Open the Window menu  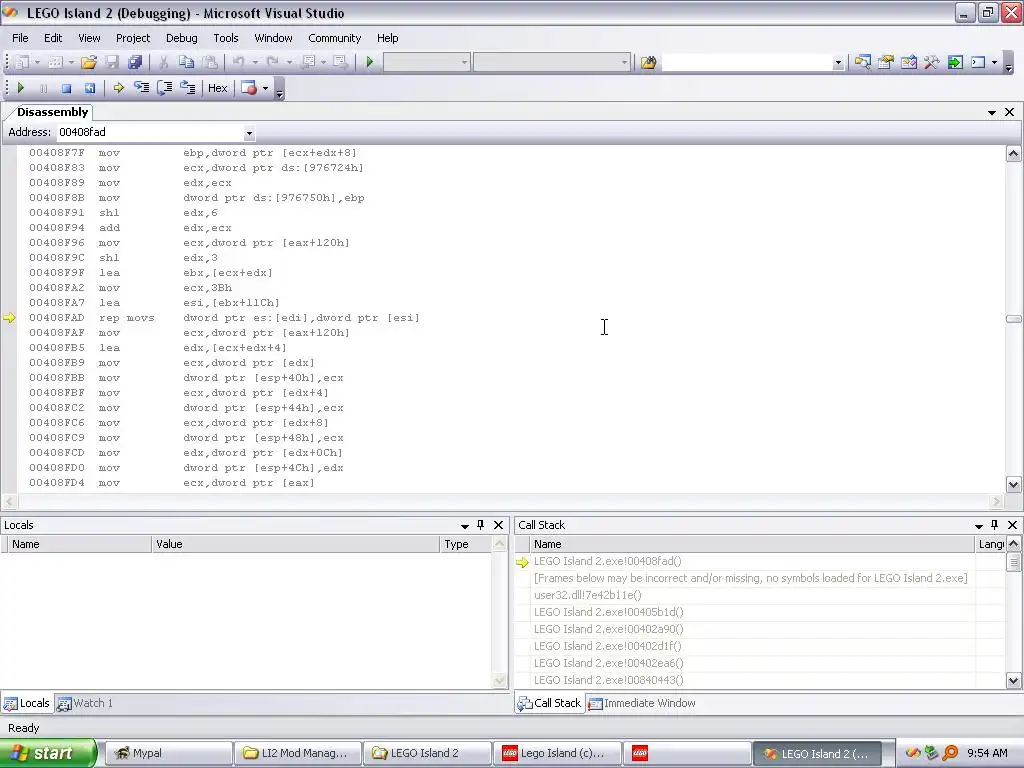click(x=273, y=38)
